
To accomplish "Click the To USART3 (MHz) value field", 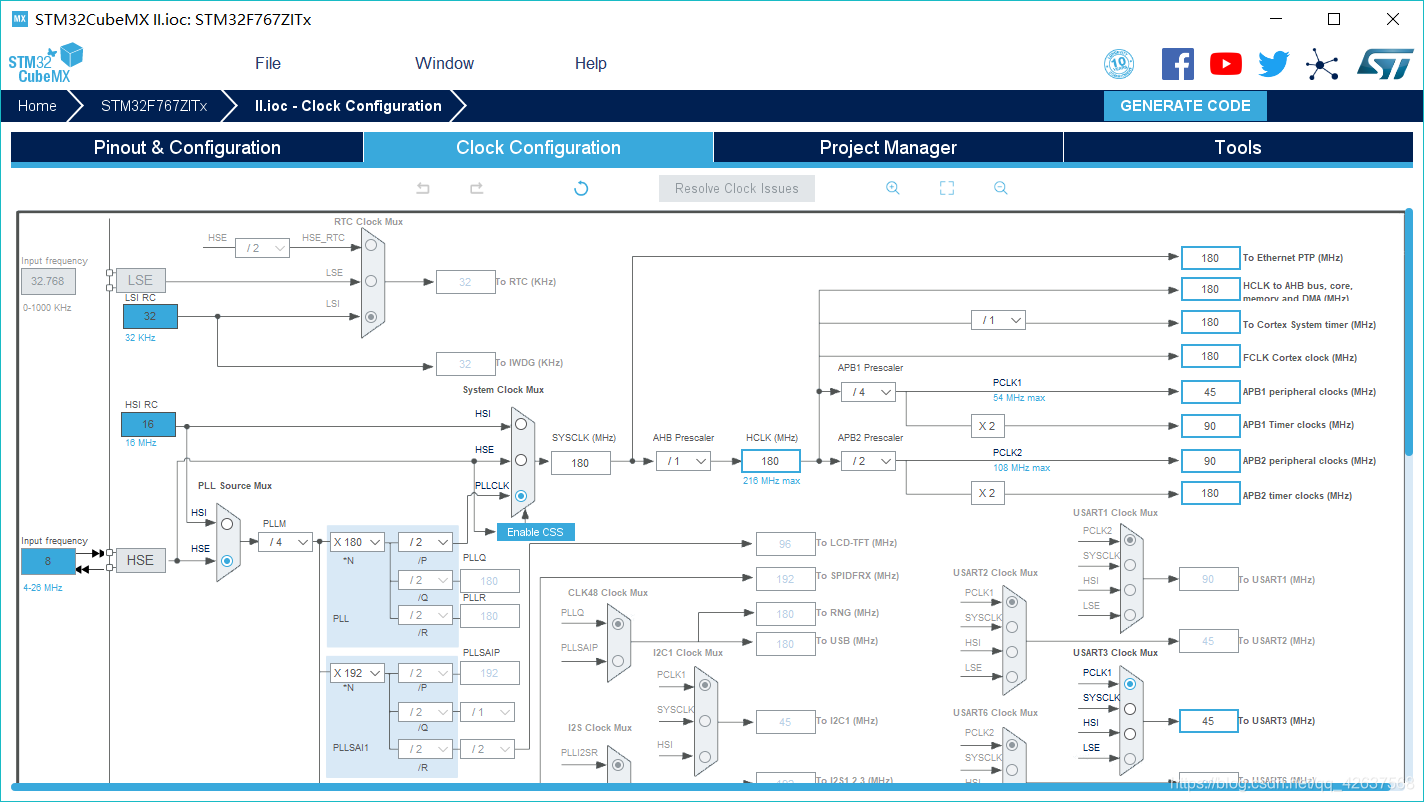I will [1208, 721].
